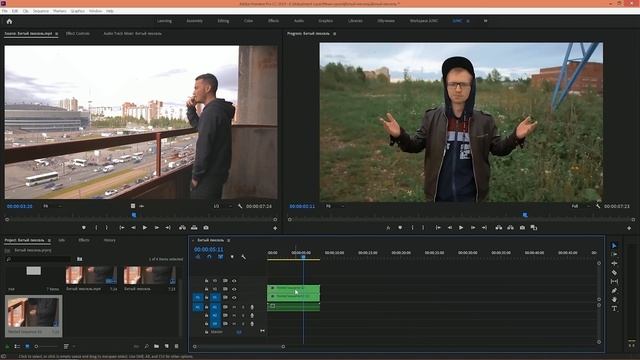Click Extract button in Program monitor

pos(510,228)
